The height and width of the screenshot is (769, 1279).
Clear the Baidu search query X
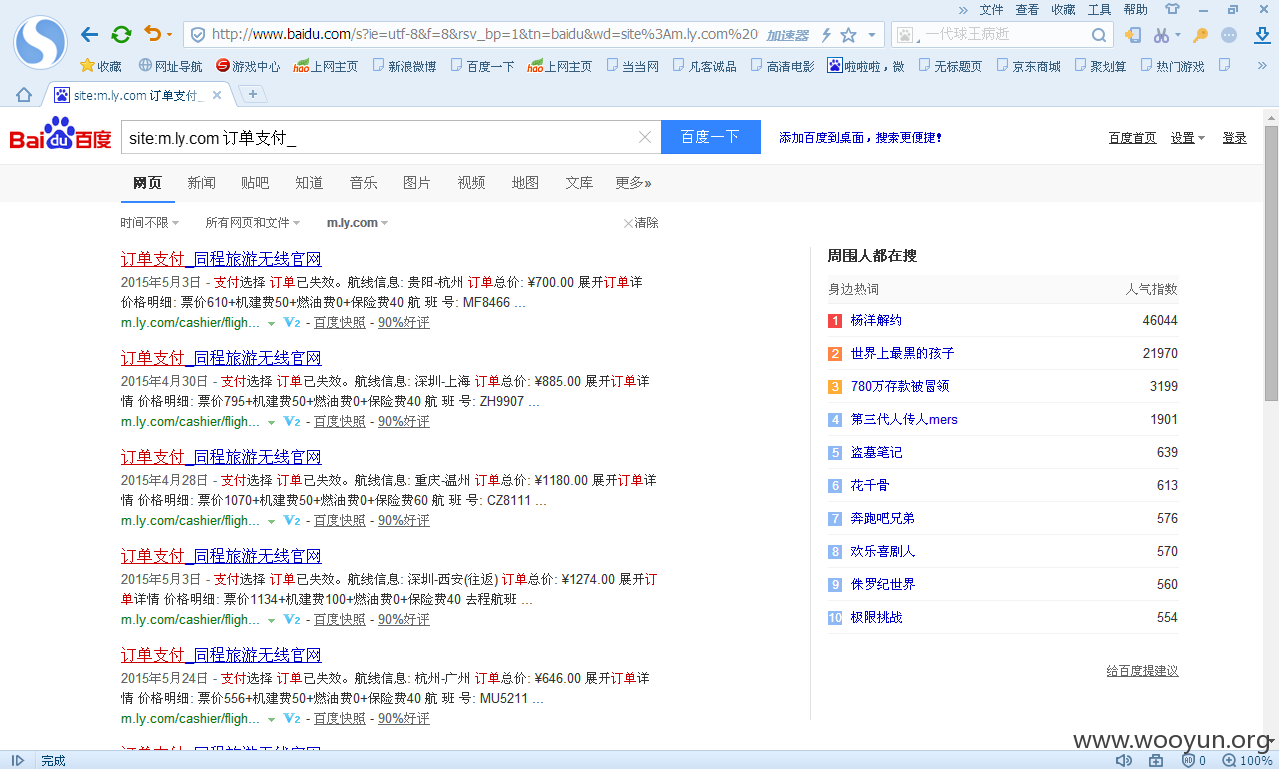(645, 137)
